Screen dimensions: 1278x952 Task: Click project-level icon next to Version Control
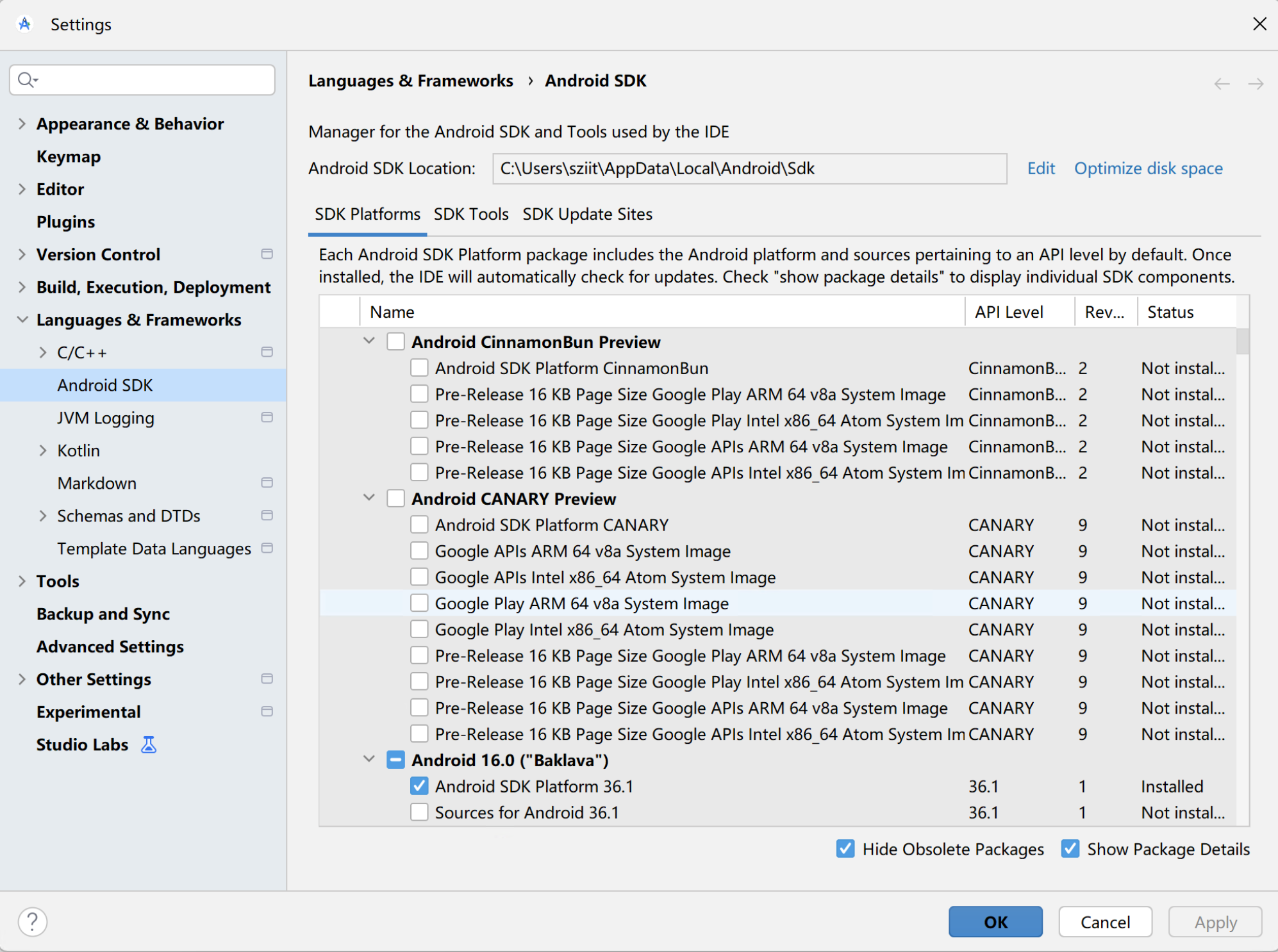tap(267, 254)
